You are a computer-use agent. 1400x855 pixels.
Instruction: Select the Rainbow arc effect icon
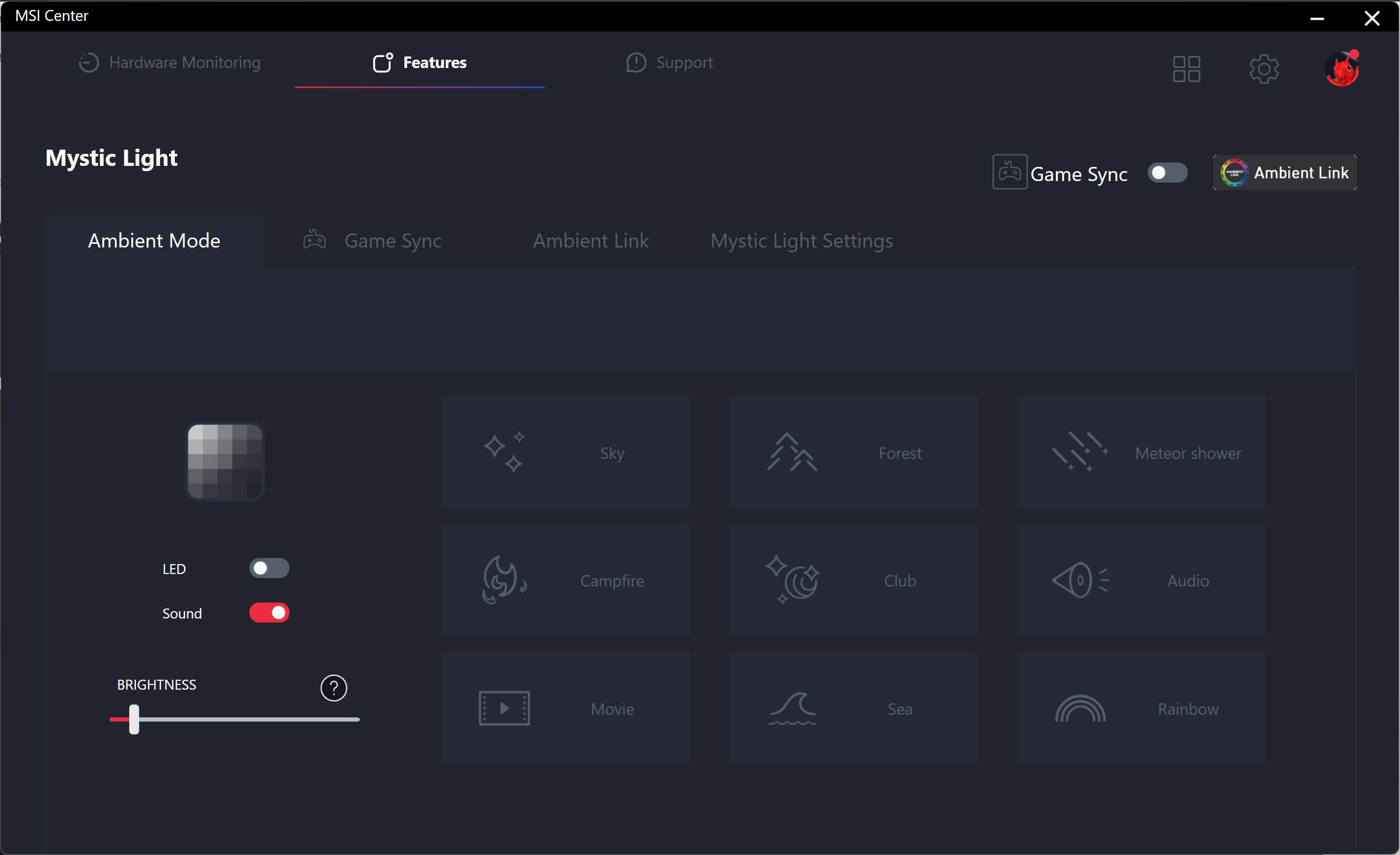tap(1079, 708)
